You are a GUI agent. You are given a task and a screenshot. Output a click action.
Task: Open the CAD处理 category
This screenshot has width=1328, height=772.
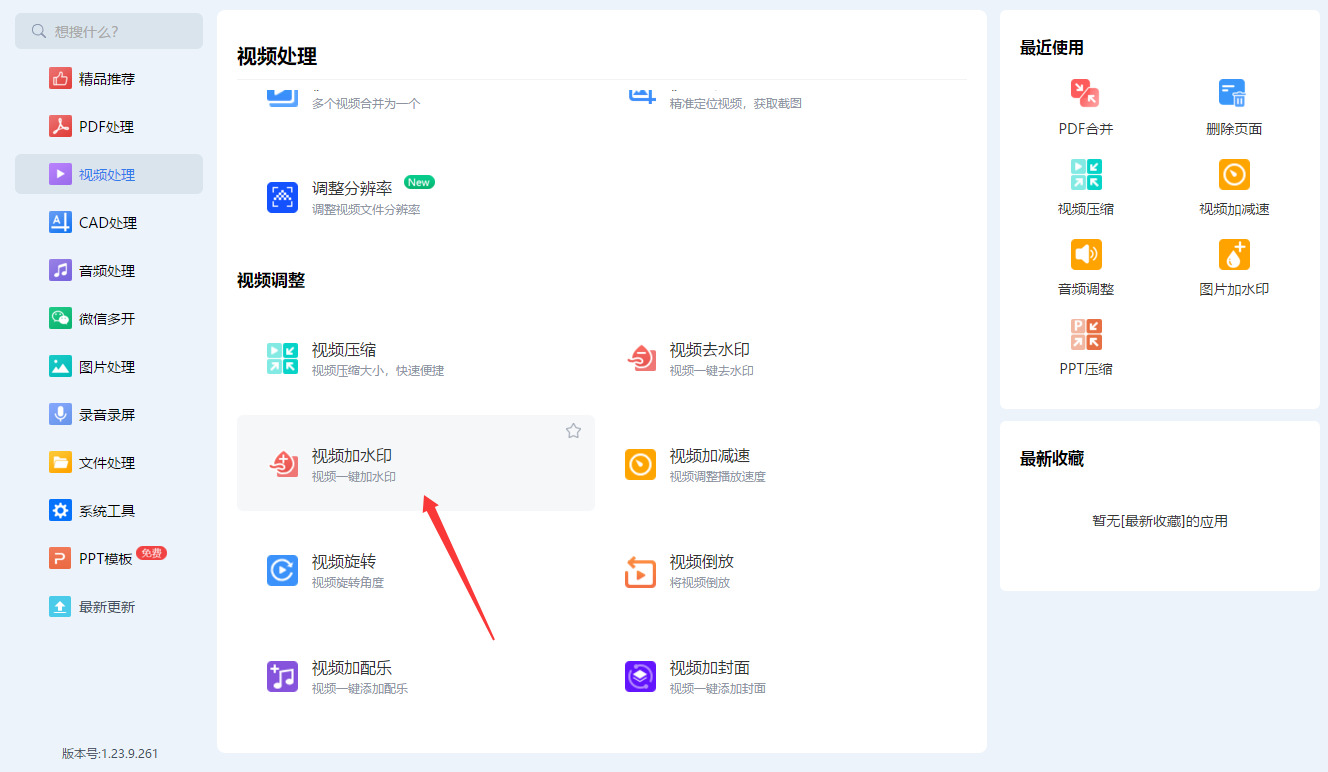pyautogui.click(x=109, y=223)
